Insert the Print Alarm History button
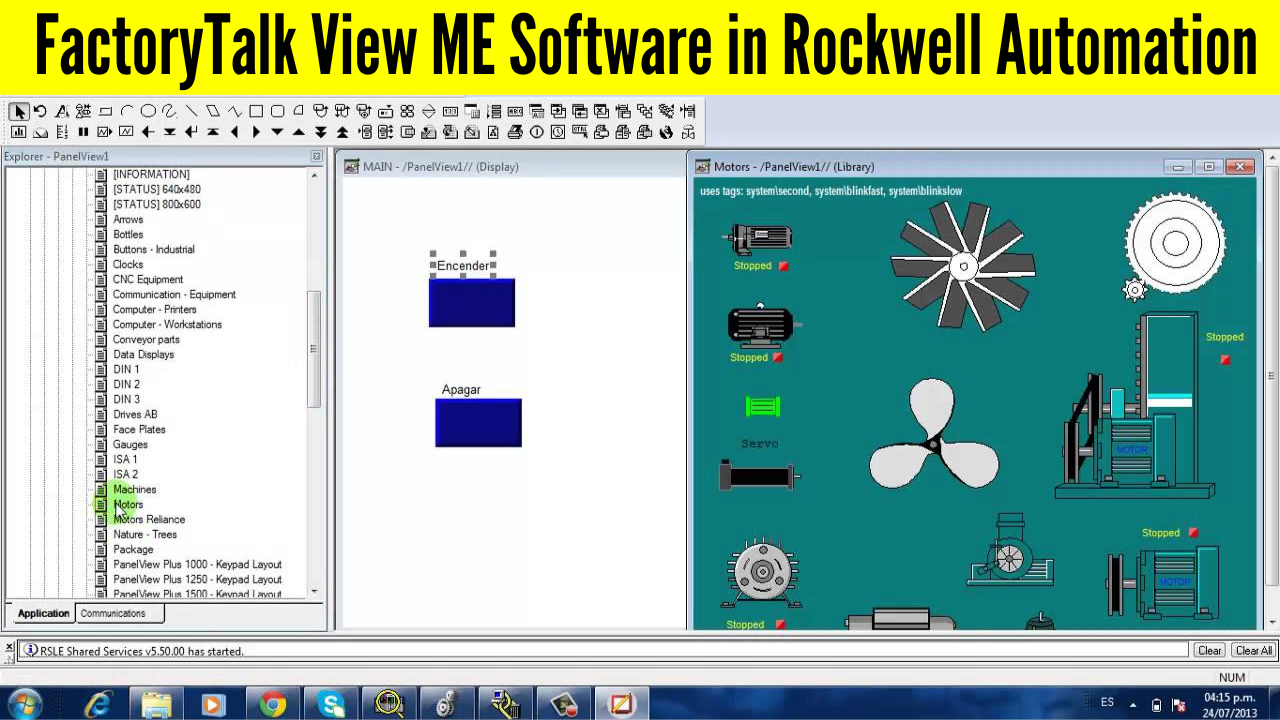 515,132
